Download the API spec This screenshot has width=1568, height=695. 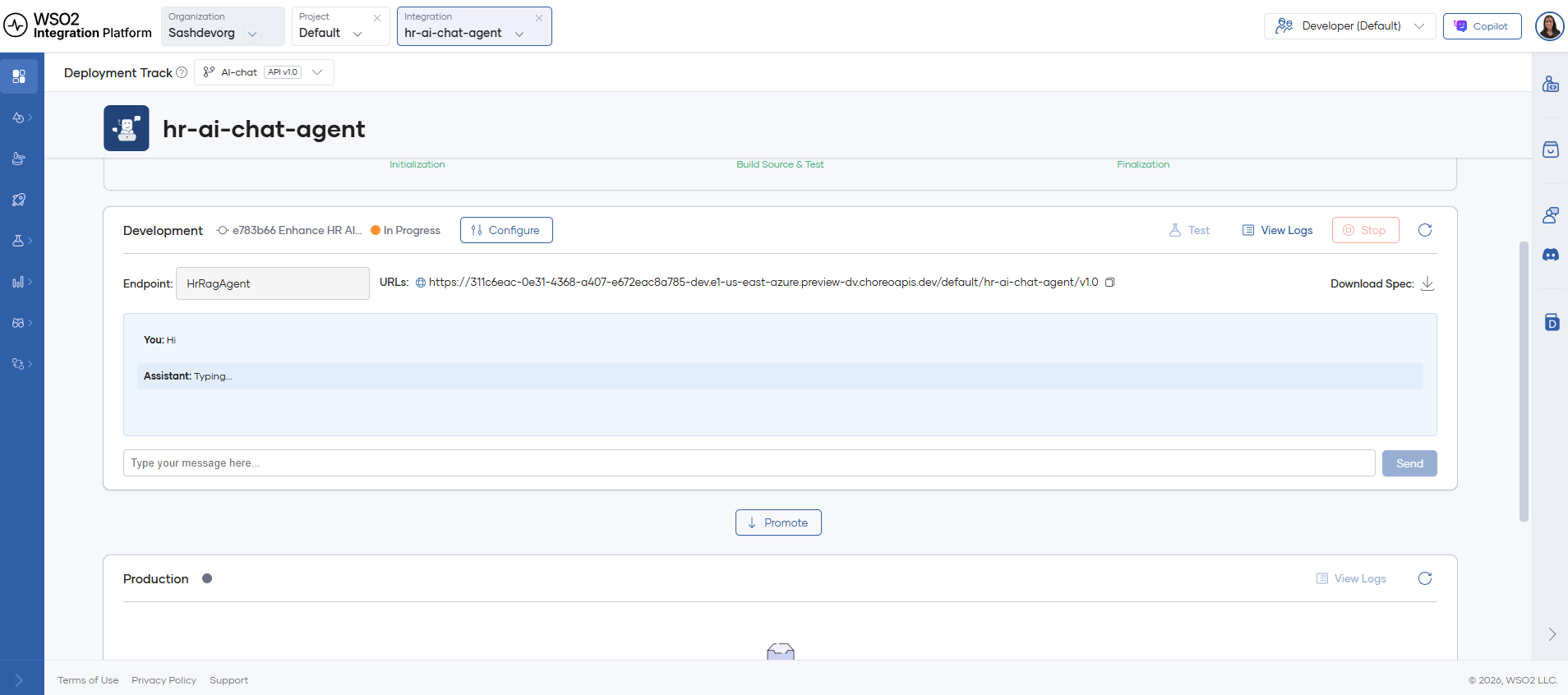[1427, 283]
